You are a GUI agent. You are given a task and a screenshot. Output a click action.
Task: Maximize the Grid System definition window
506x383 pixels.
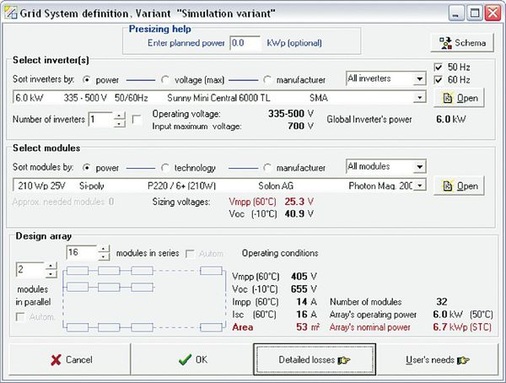click(x=474, y=14)
